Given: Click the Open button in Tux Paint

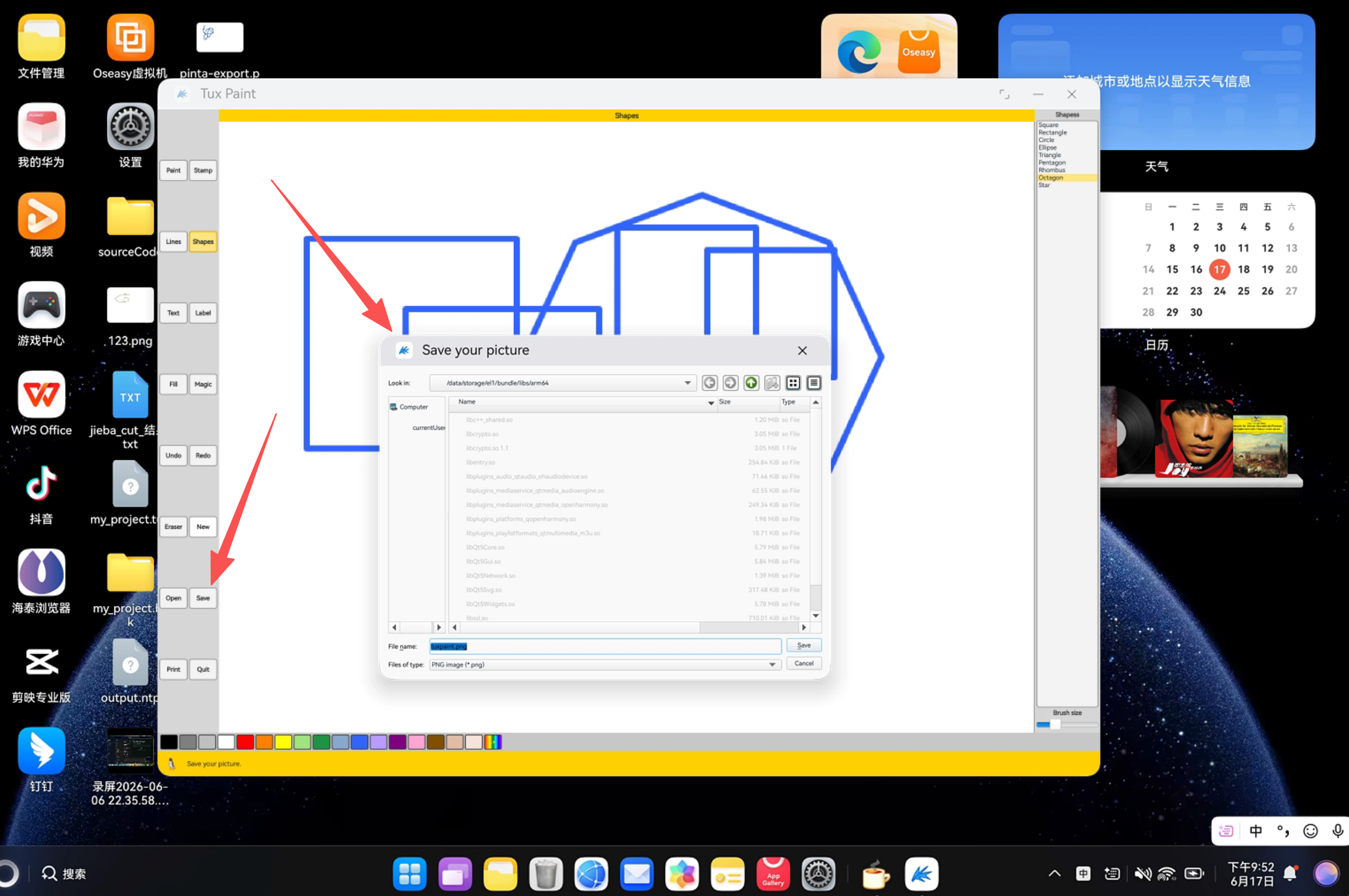Looking at the screenshot, I should 173,598.
